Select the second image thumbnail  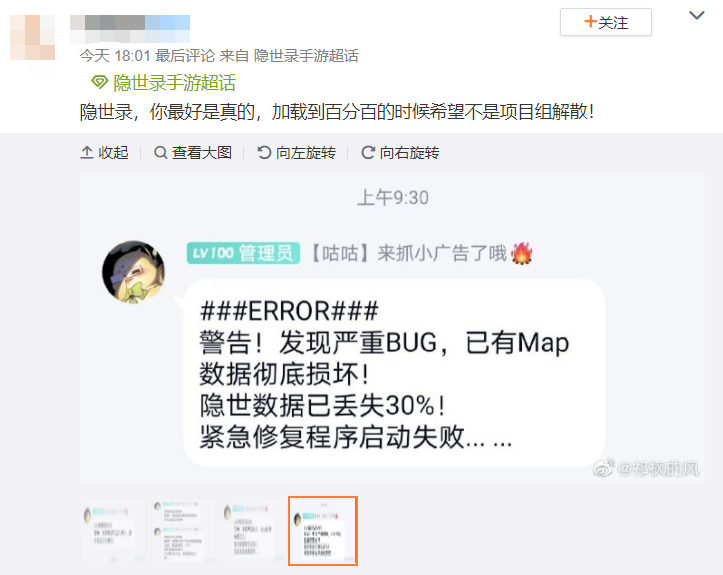[x=183, y=530]
